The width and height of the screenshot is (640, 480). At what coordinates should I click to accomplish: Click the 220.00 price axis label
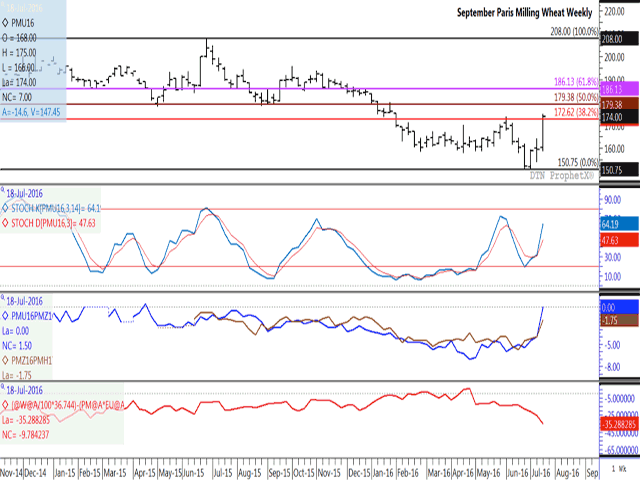614,11
